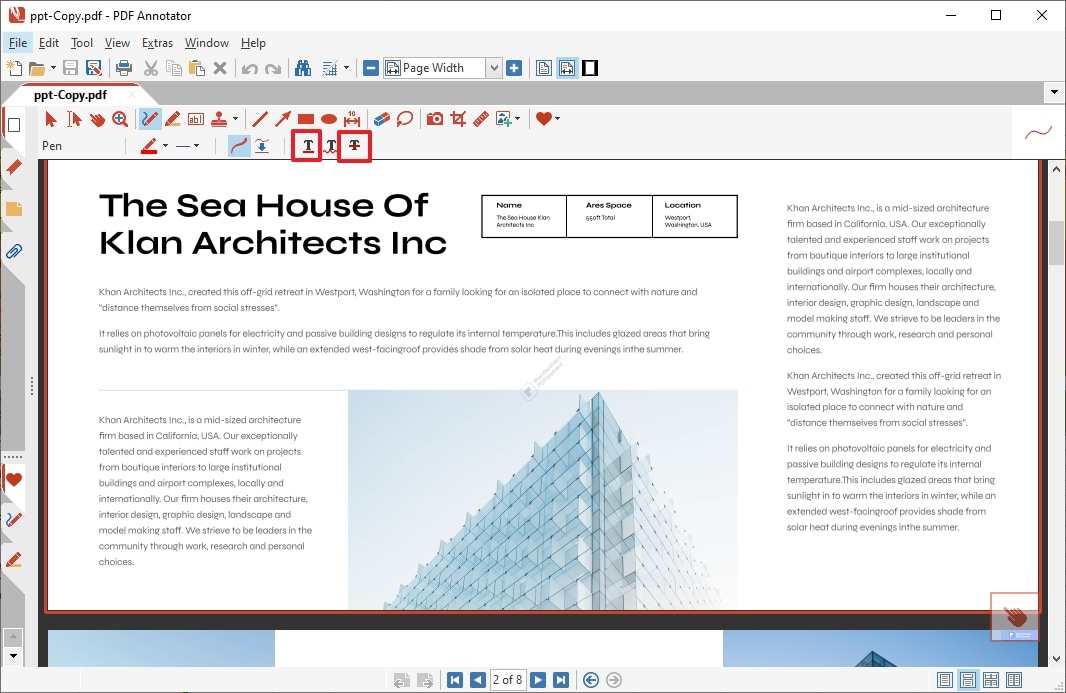Click the Undo arrow
The height and width of the screenshot is (693, 1066).
[x=250, y=68]
